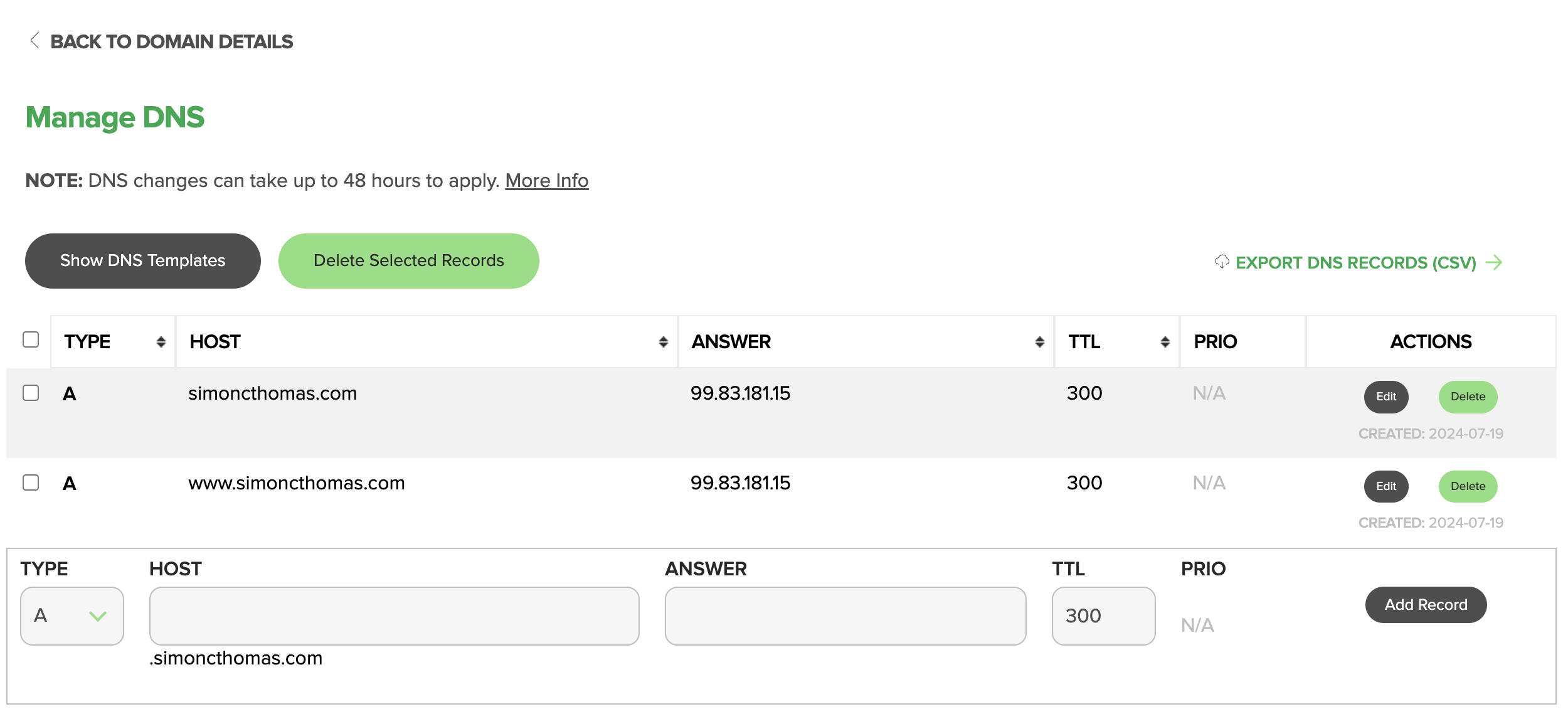Open the More Info link
The image size is (1568, 709).
pos(546,181)
